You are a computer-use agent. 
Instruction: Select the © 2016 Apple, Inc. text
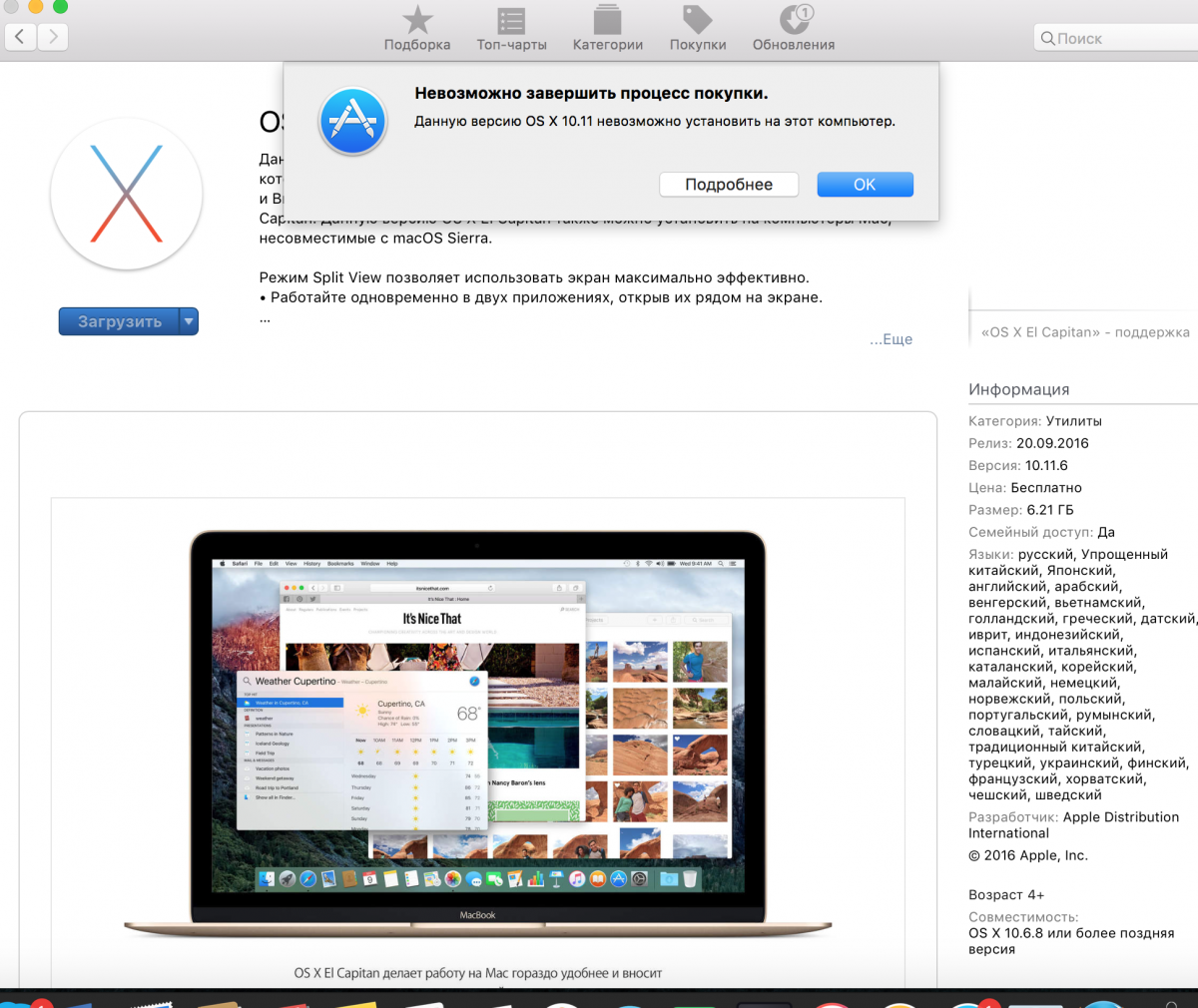coord(1028,855)
